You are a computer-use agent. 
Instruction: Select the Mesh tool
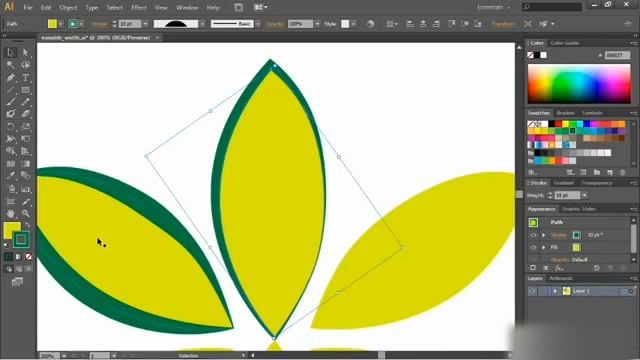(11, 164)
